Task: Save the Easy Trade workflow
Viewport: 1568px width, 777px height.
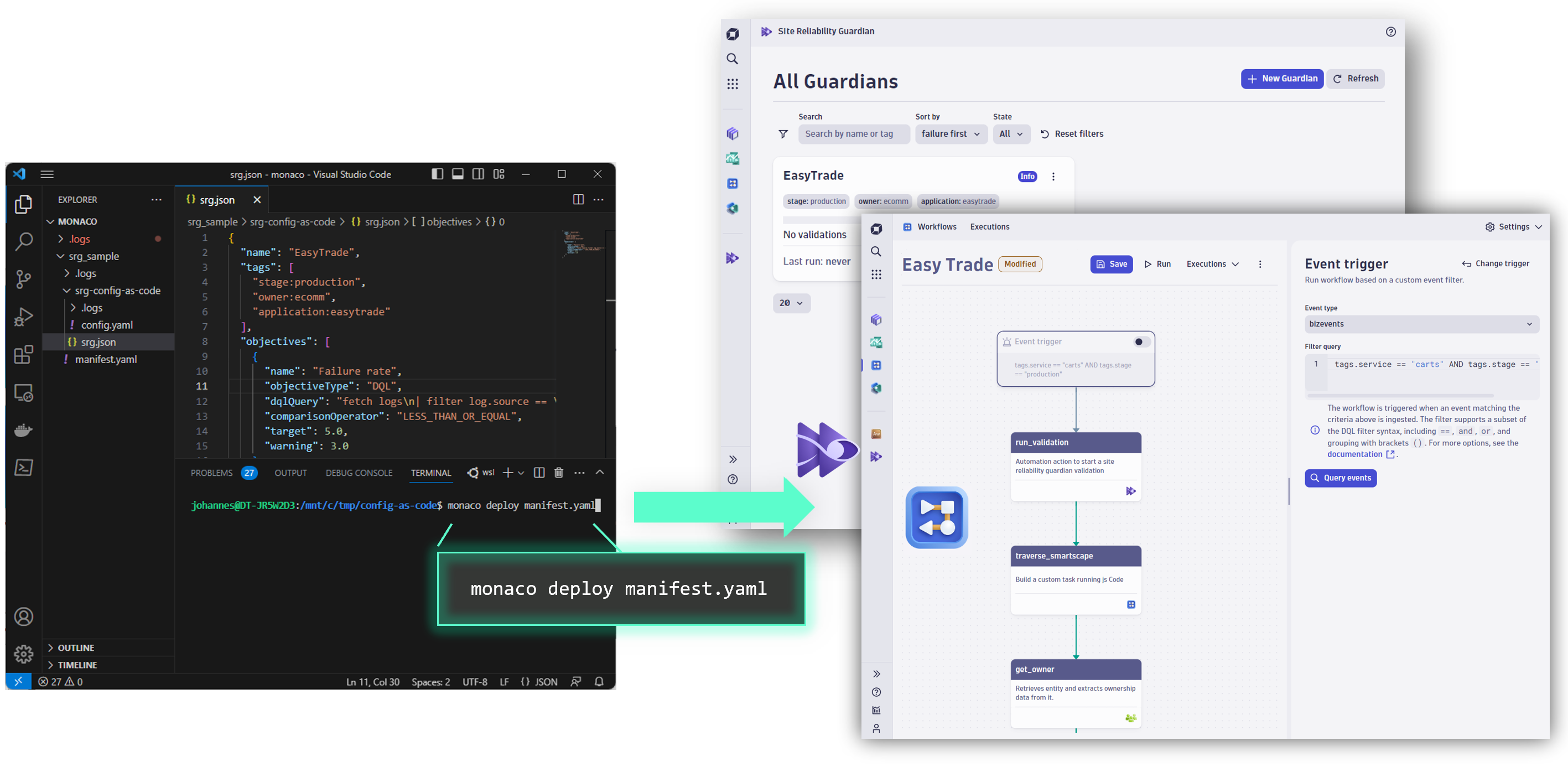Action: 1111,265
